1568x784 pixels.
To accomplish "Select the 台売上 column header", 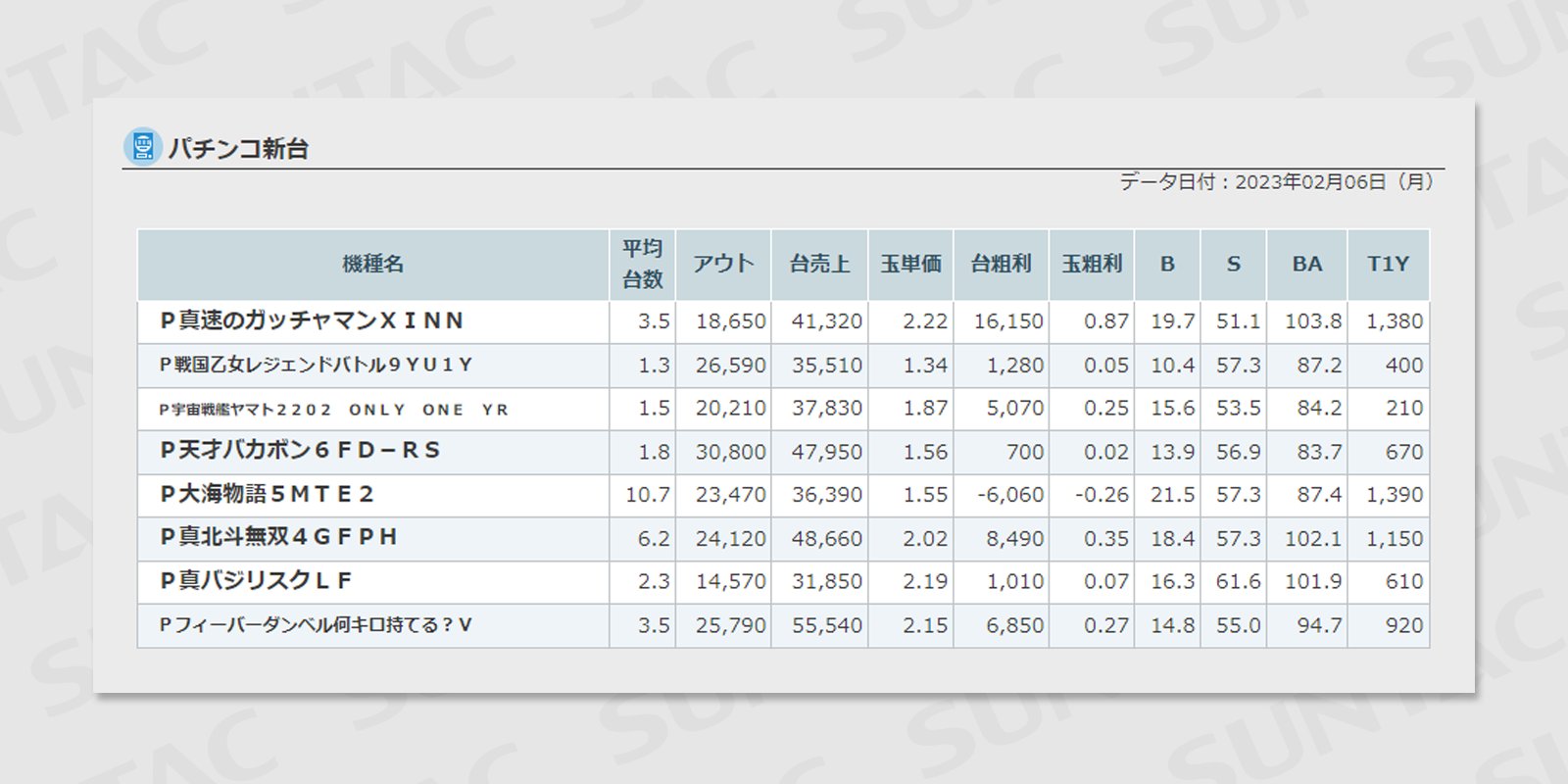I will [819, 264].
